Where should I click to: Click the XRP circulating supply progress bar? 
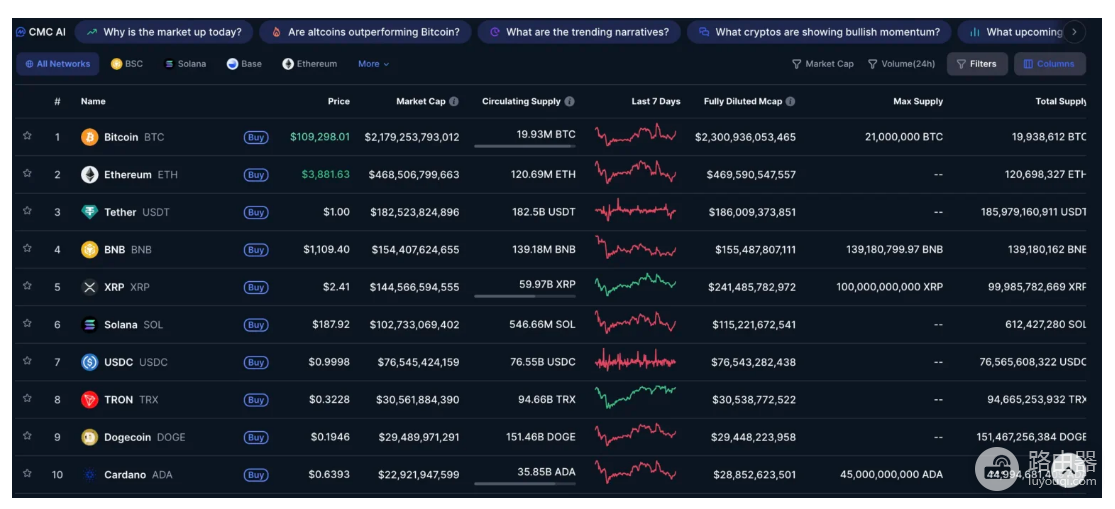(x=525, y=296)
